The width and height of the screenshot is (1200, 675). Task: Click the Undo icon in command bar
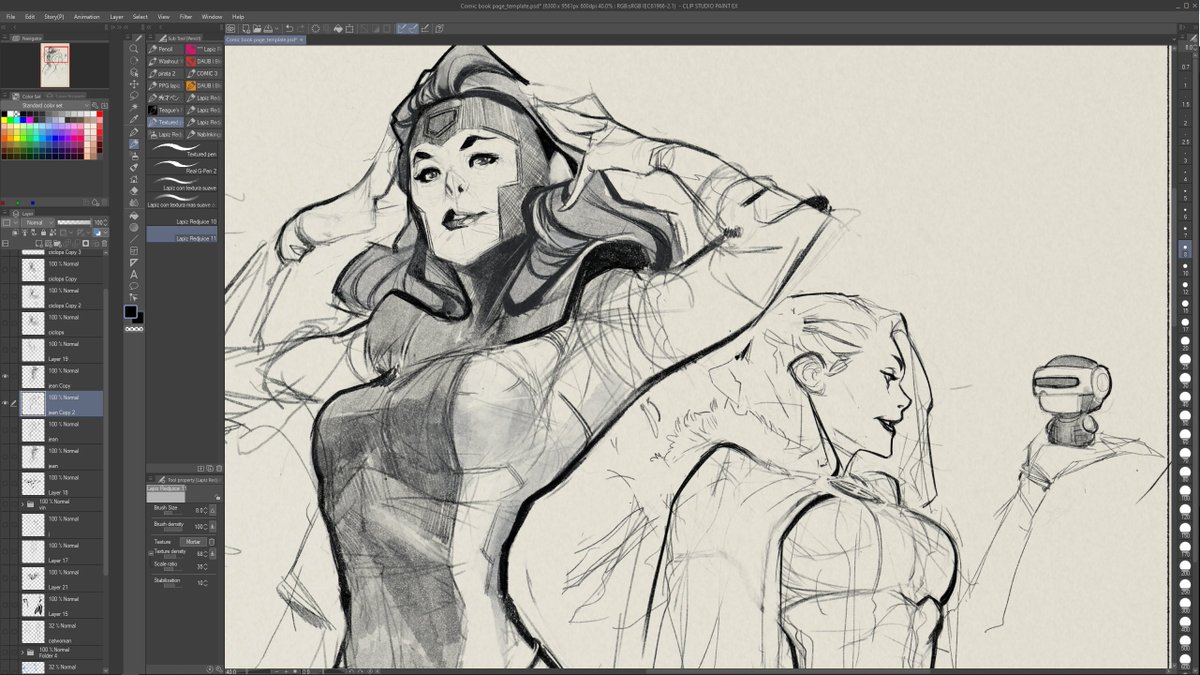(x=289, y=29)
